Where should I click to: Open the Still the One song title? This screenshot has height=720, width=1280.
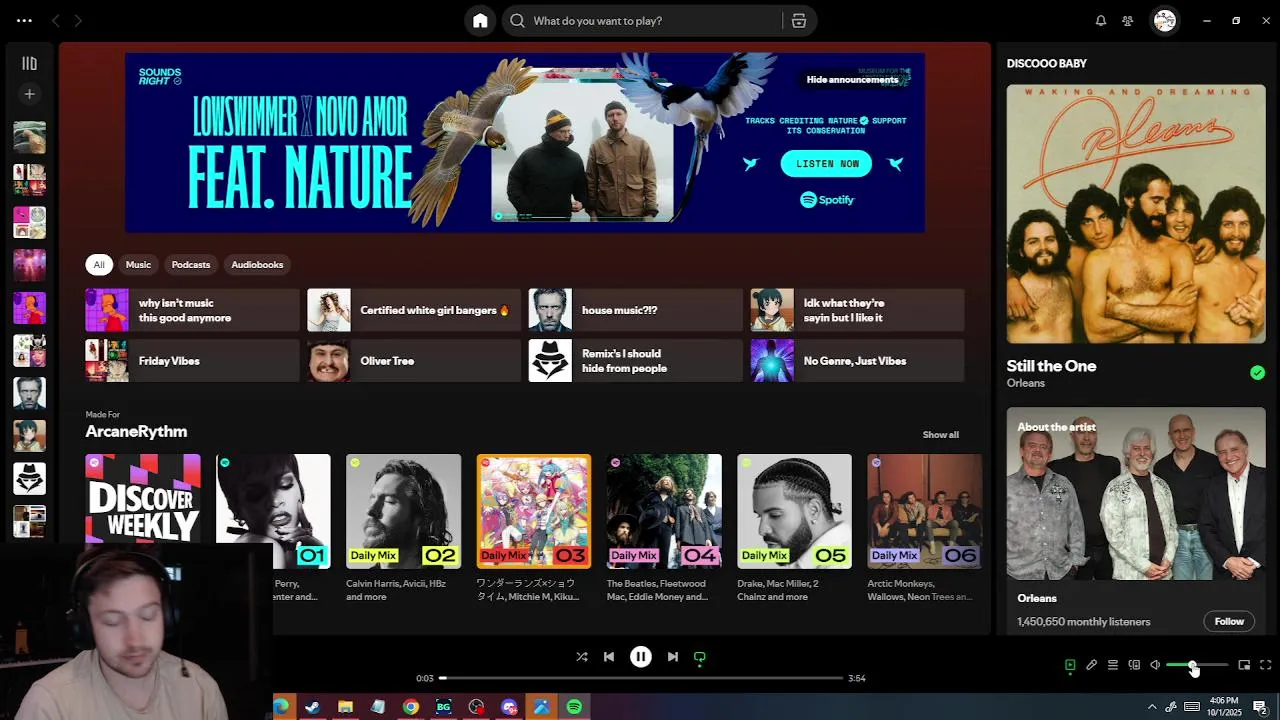1052,366
